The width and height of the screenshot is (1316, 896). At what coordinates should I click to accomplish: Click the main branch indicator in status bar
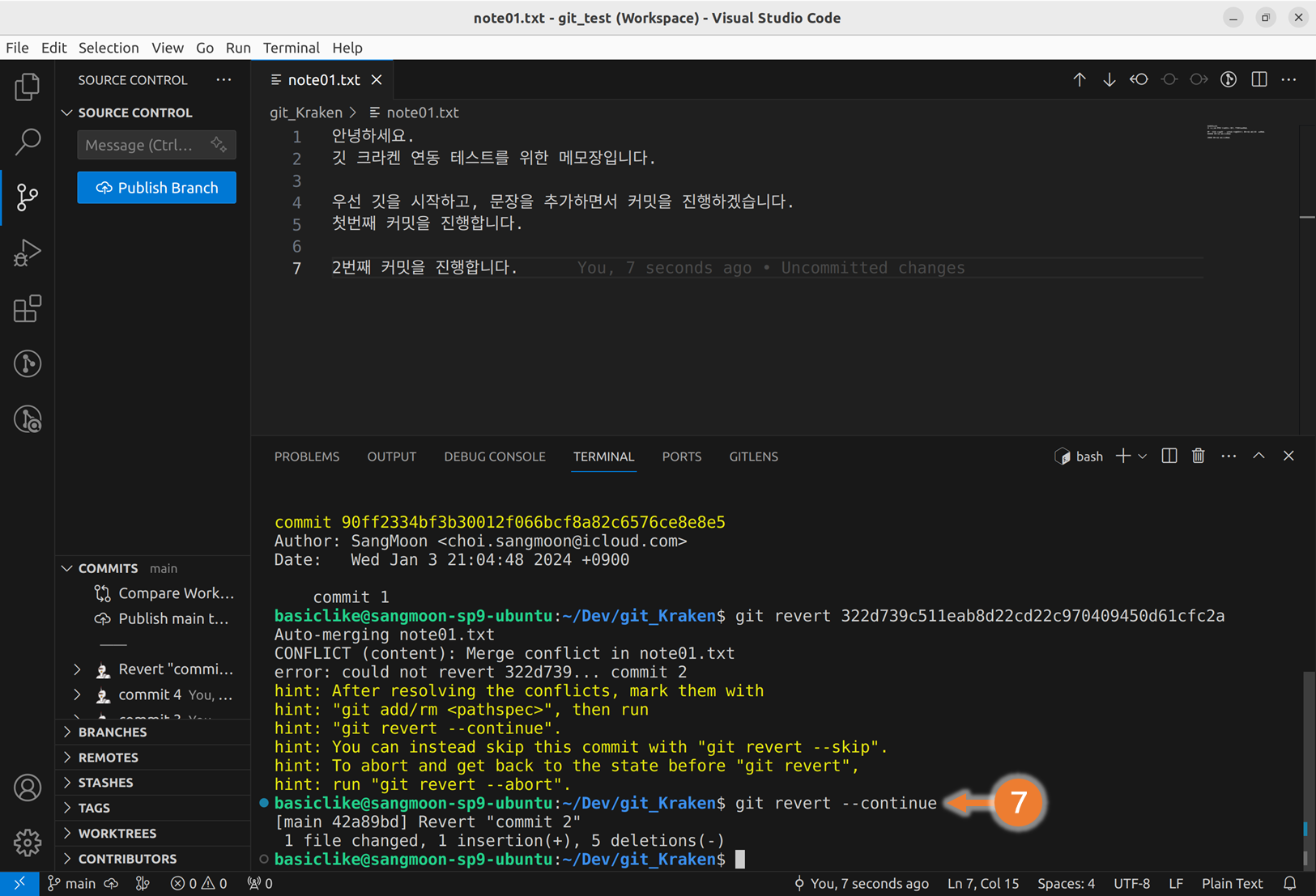71,884
